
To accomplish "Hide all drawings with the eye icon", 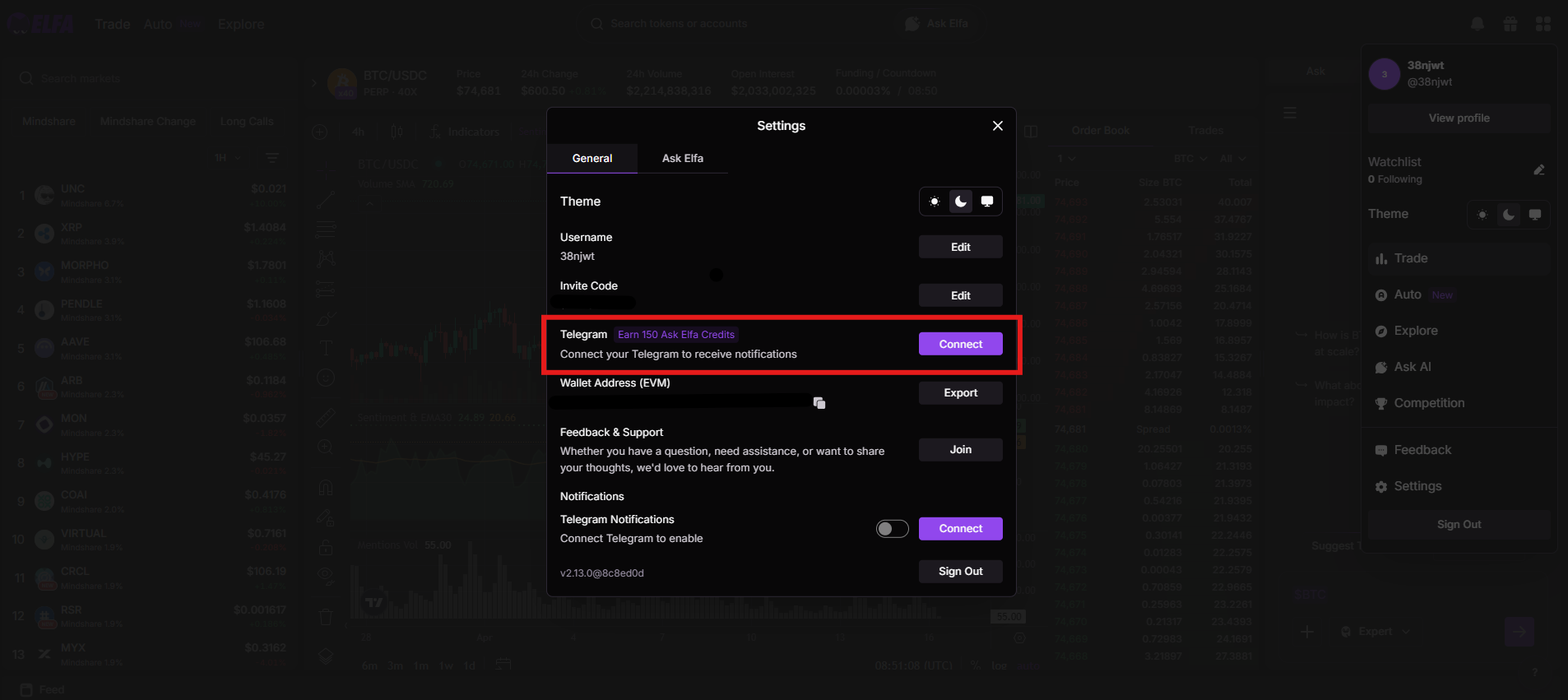I will point(326,577).
